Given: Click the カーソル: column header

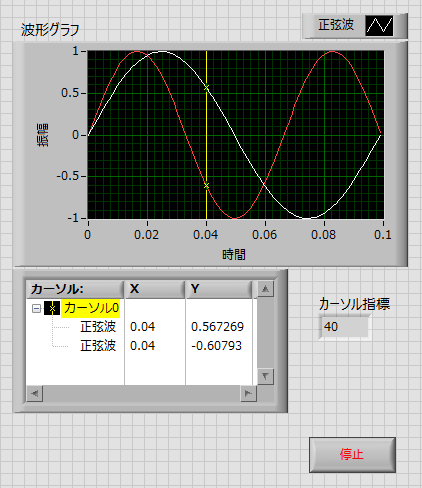Looking at the screenshot, I should 75,289.
